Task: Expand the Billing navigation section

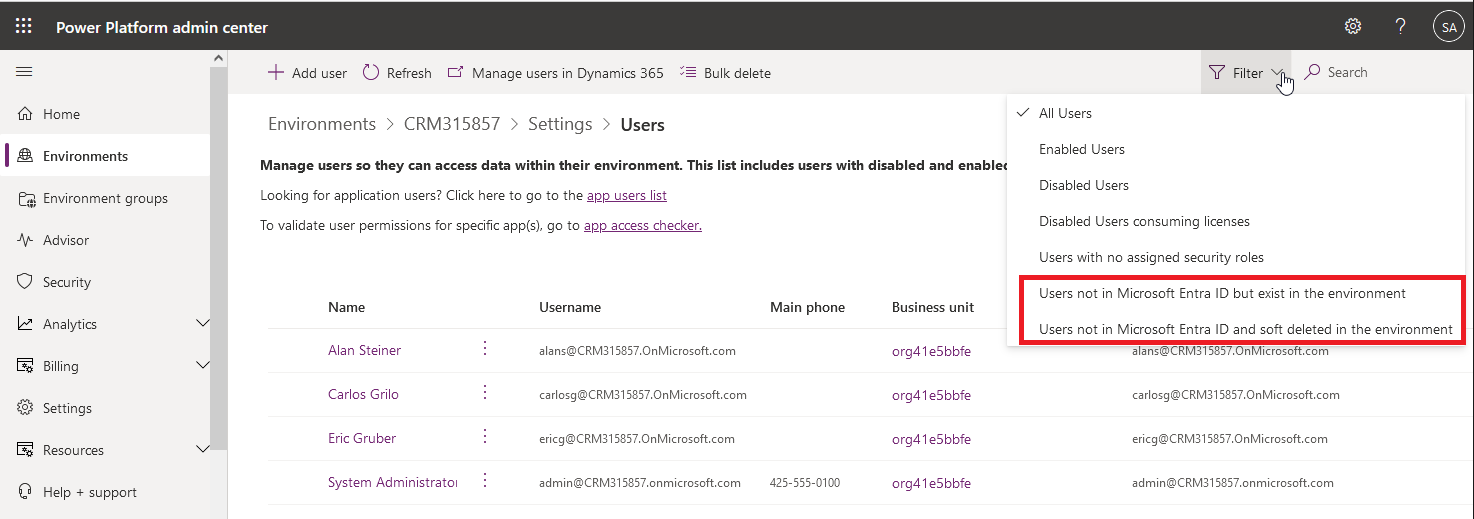Action: [203, 366]
